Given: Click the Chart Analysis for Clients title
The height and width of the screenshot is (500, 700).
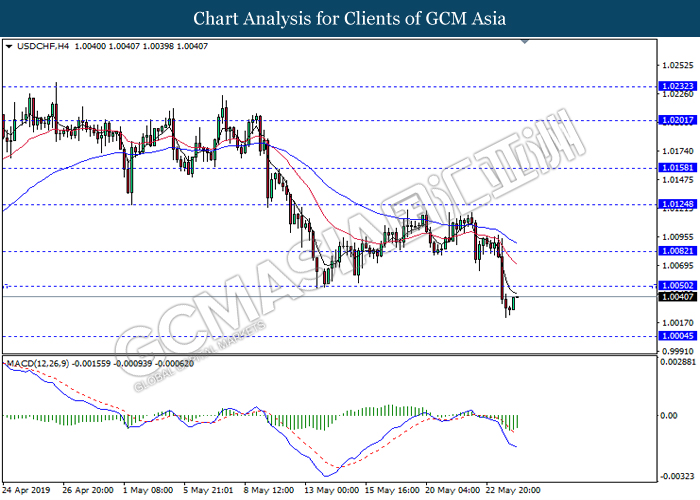Looking at the screenshot, I should pyautogui.click(x=350, y=19).
